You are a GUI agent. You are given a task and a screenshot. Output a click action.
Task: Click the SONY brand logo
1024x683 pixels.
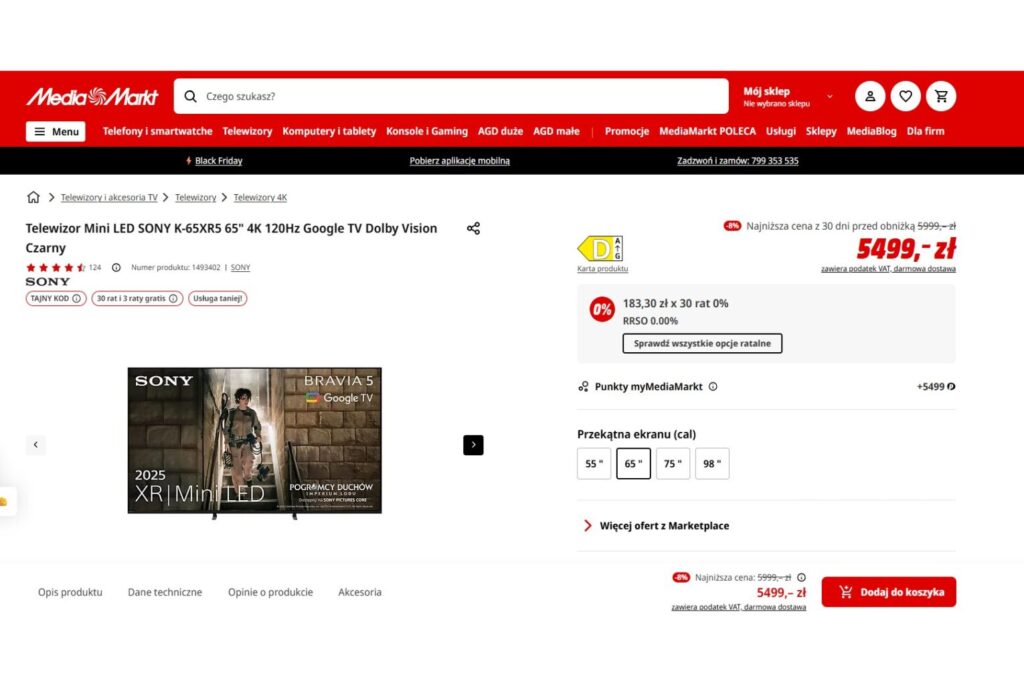tap(48, 281)
